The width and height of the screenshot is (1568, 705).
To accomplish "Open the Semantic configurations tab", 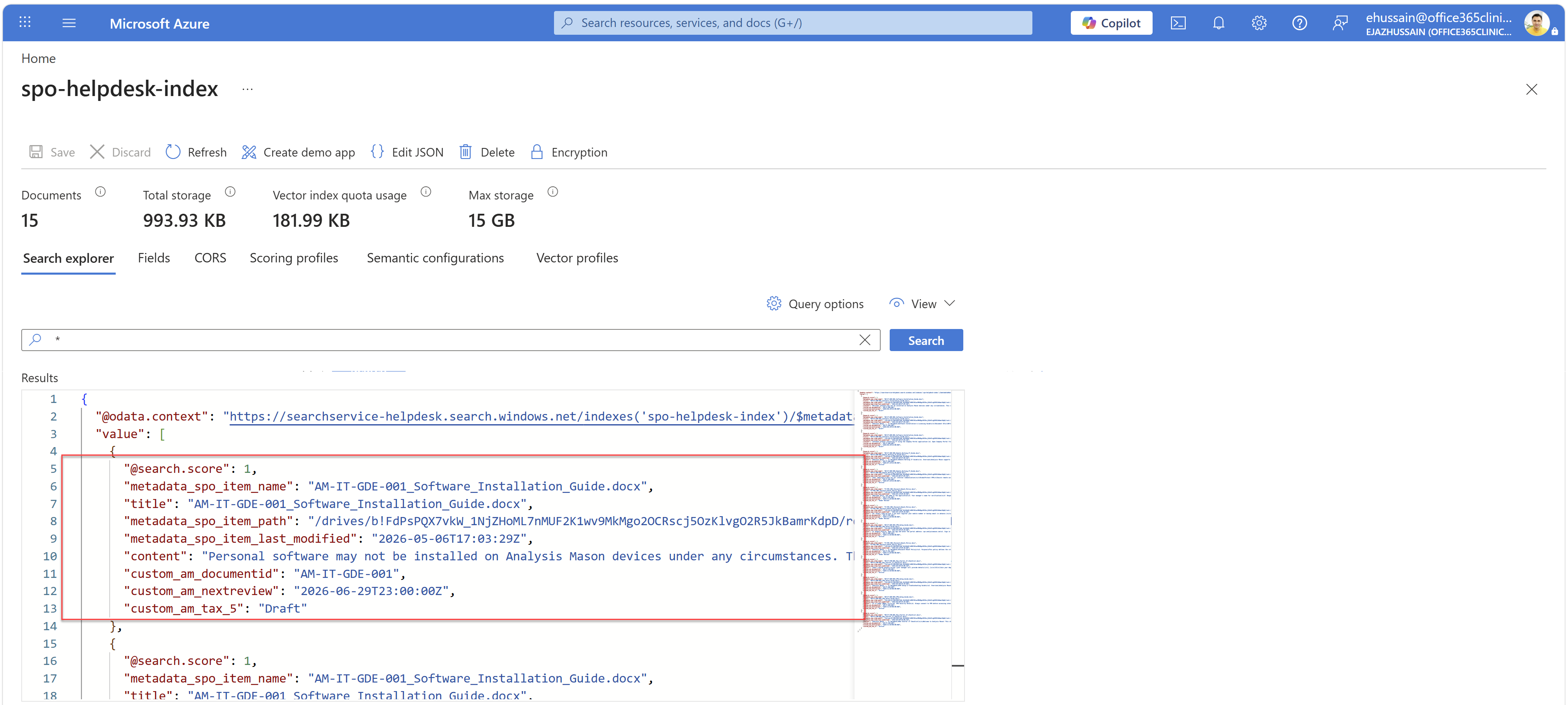I will pos(435,258).
